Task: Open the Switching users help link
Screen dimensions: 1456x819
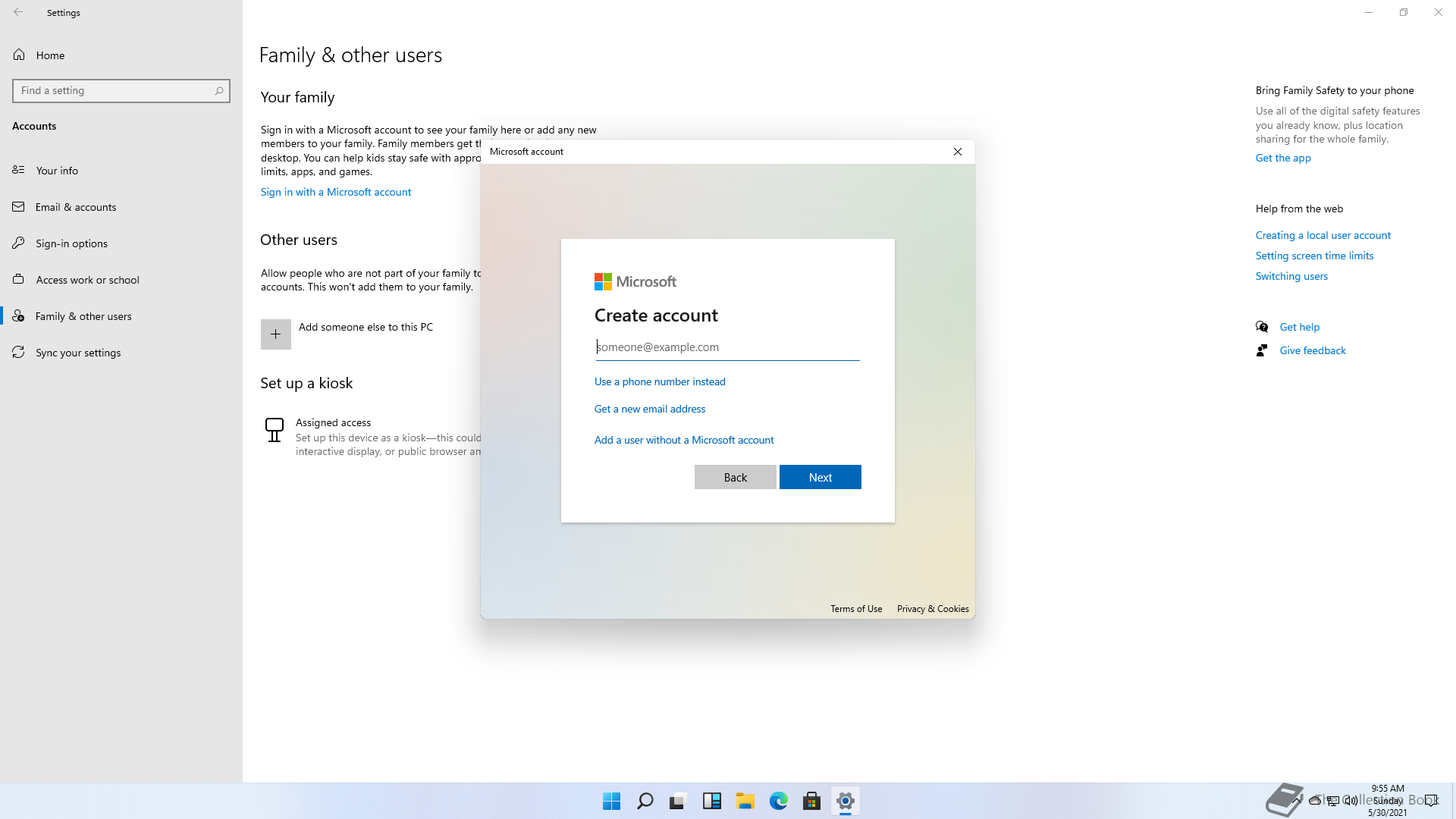Action: coord(1291,276)
